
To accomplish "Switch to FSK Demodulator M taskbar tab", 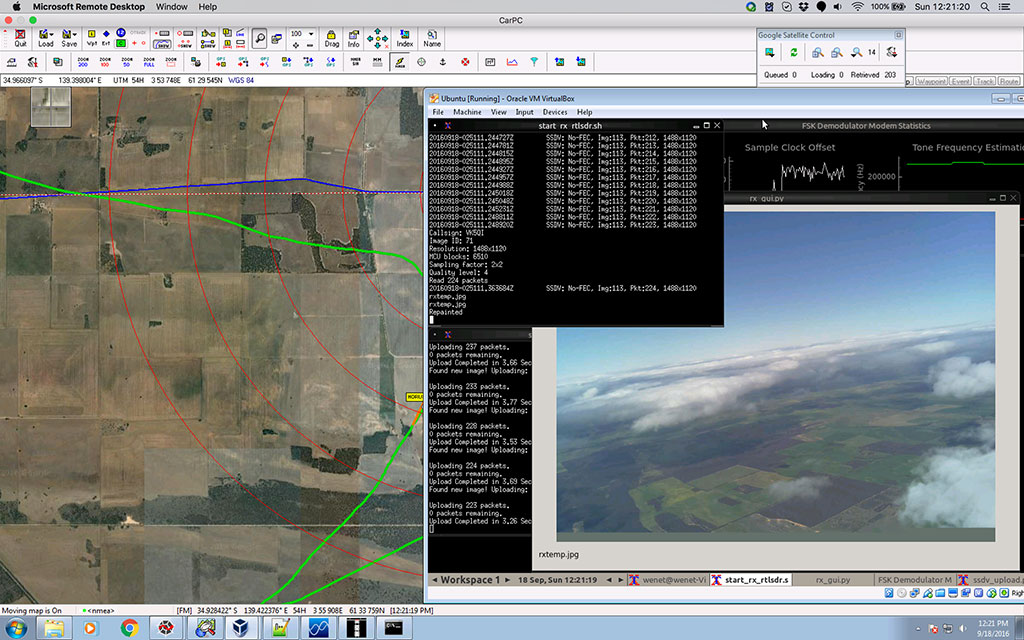I will [x=915, y=579].
